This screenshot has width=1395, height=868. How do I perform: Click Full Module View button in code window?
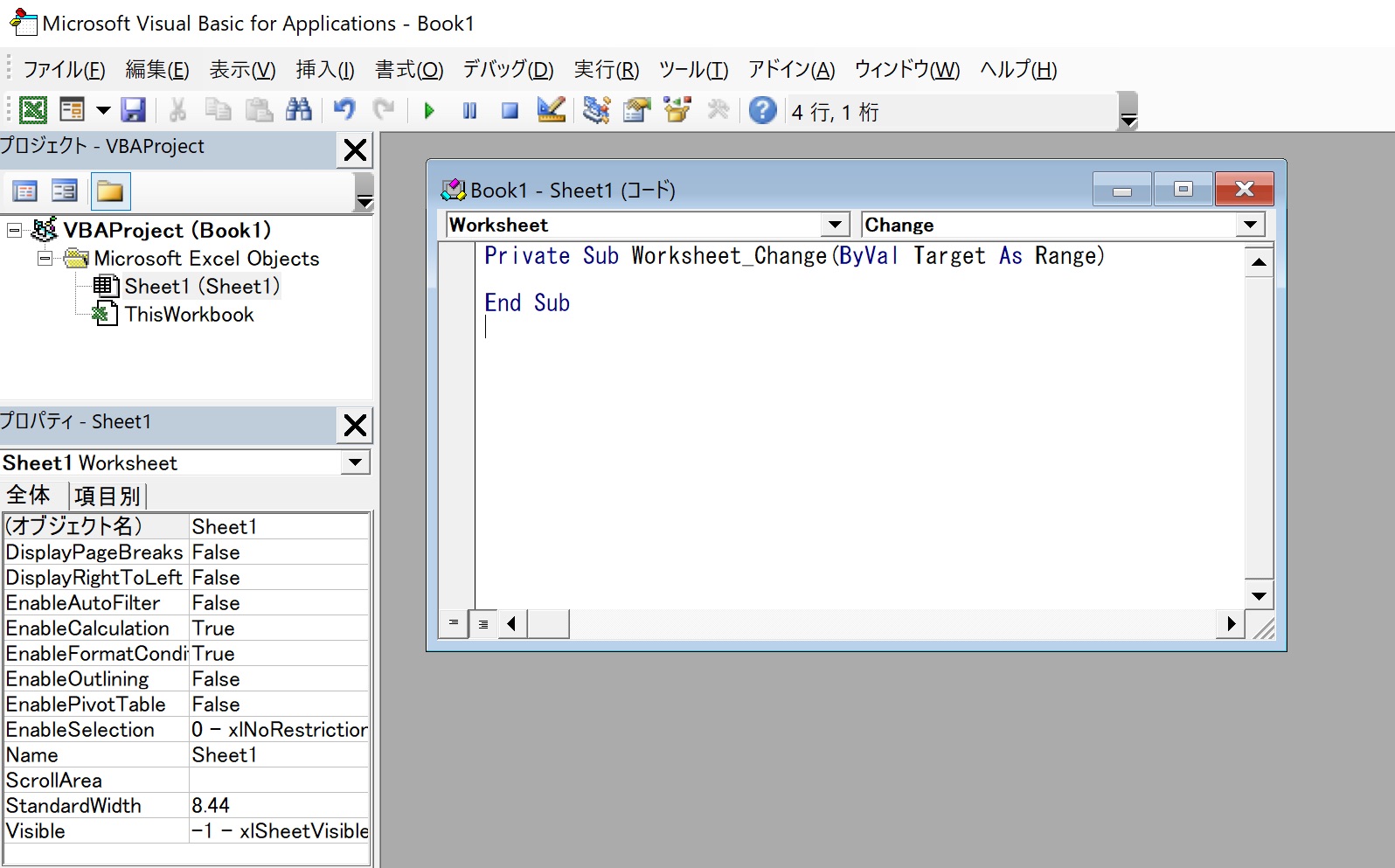click(x=483, y=624)
